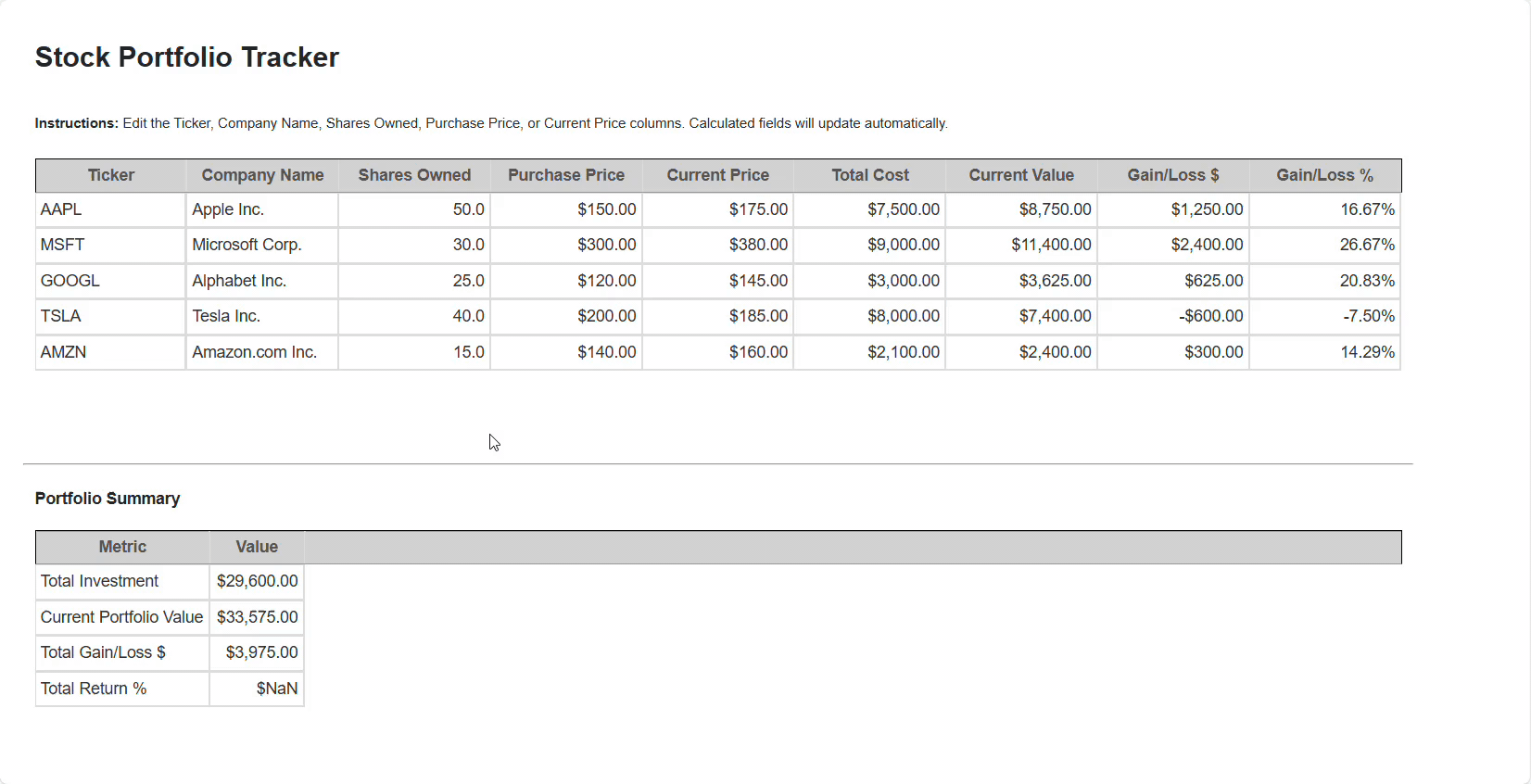
Task: Edit Tesla's shares owned value 40.0
Action: (414, 317)
